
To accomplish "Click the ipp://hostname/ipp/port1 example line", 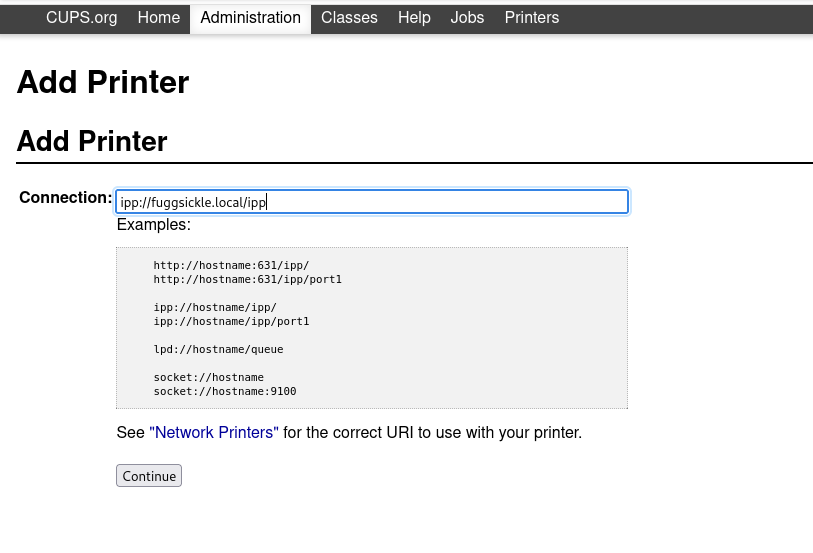I will coord(231,322).
